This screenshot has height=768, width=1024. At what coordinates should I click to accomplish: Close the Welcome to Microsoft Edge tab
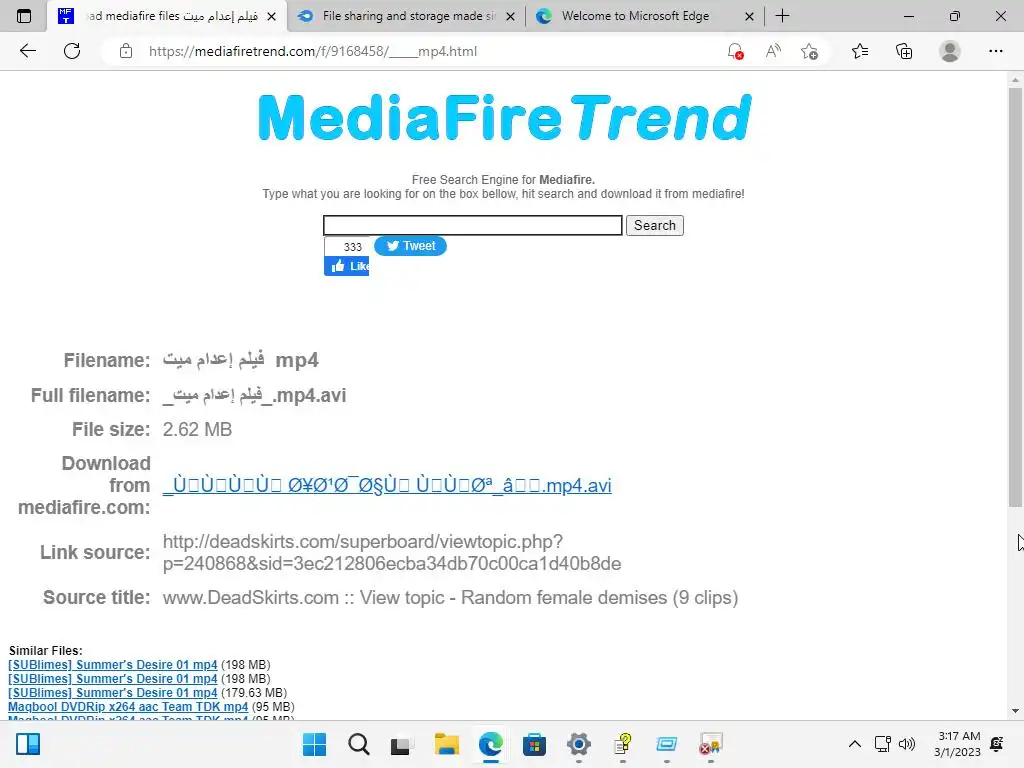[750, 16]
